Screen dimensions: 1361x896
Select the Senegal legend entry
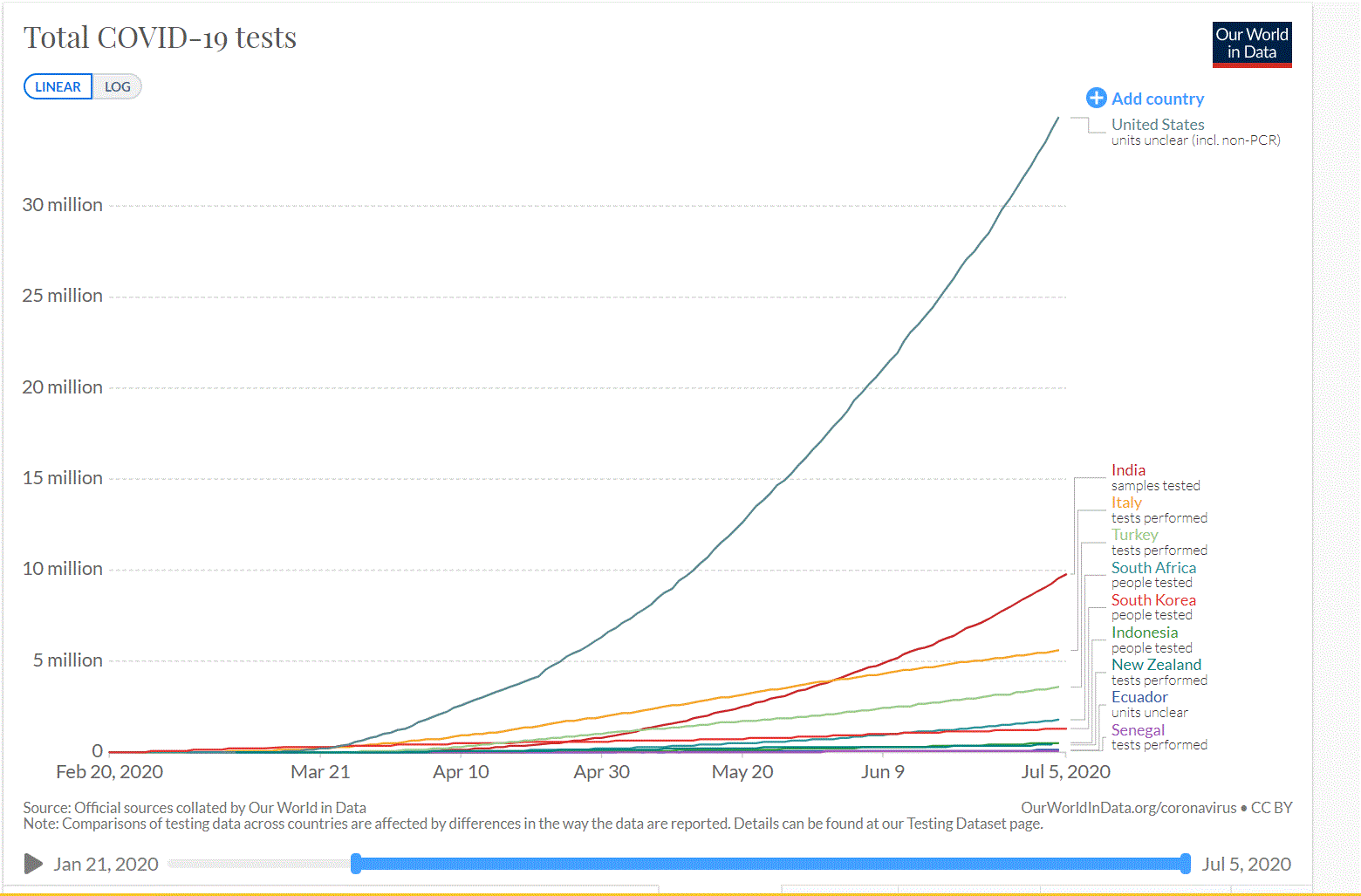point(1137,730)
